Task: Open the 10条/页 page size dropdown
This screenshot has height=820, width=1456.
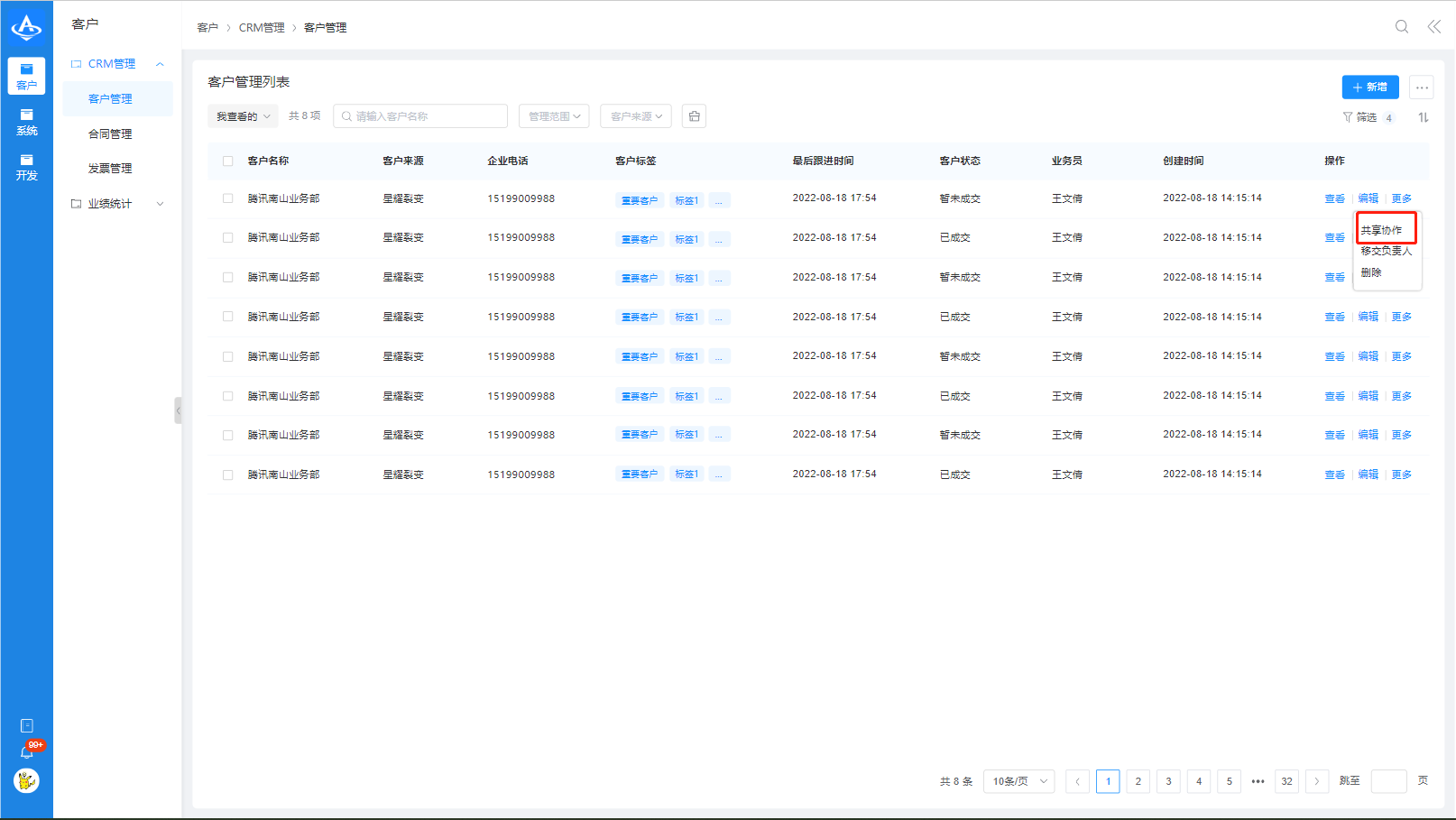Action: coord(1019,781)
